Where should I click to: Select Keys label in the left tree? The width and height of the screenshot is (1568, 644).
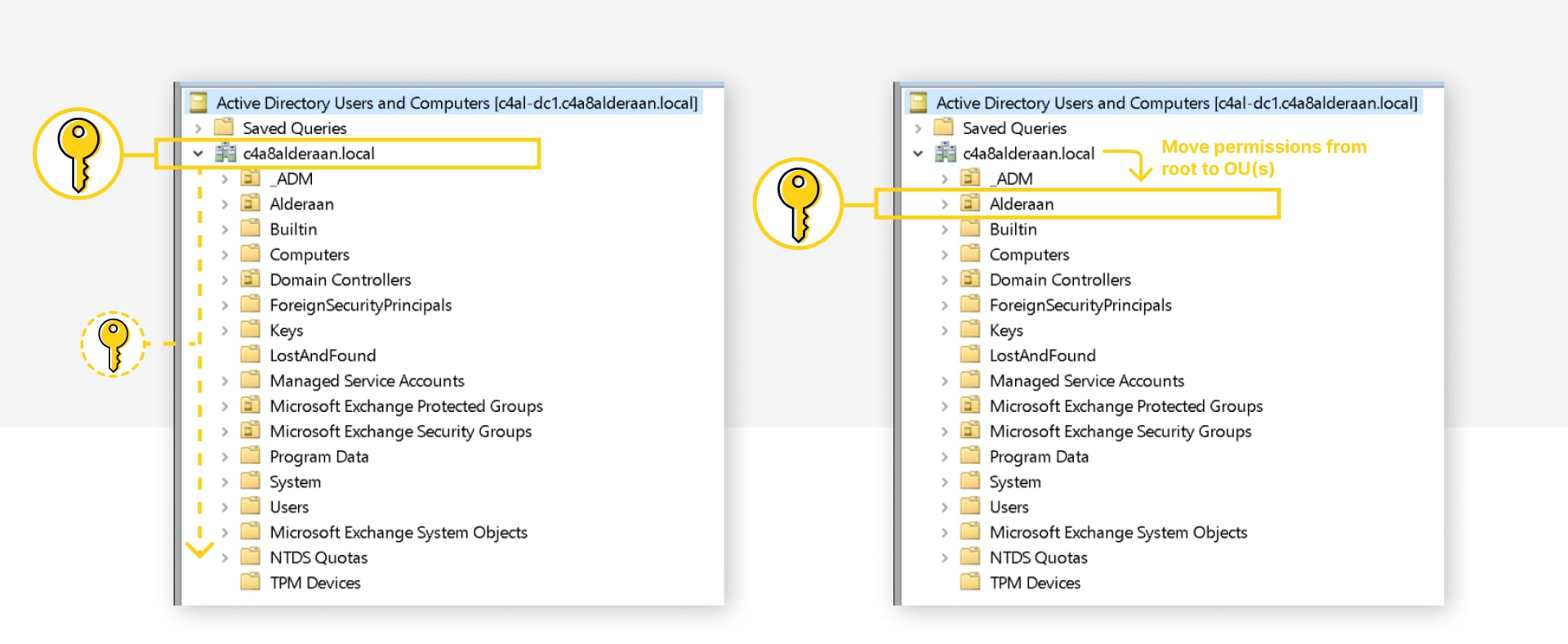(x=287, y=330)
